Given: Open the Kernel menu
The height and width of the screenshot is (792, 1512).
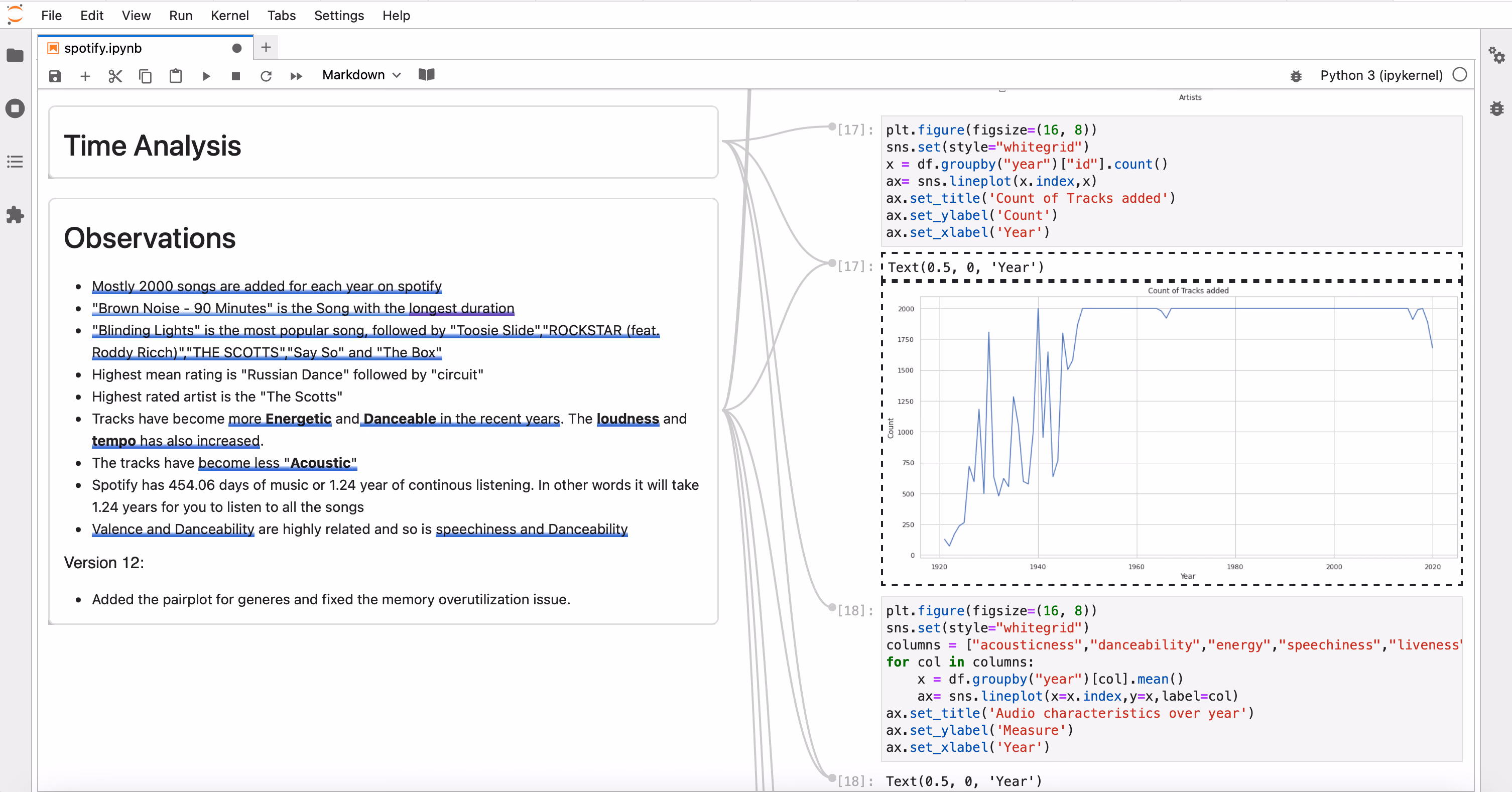Looking at the screenshot, I should pyautogui.click(x=229, y=15).
